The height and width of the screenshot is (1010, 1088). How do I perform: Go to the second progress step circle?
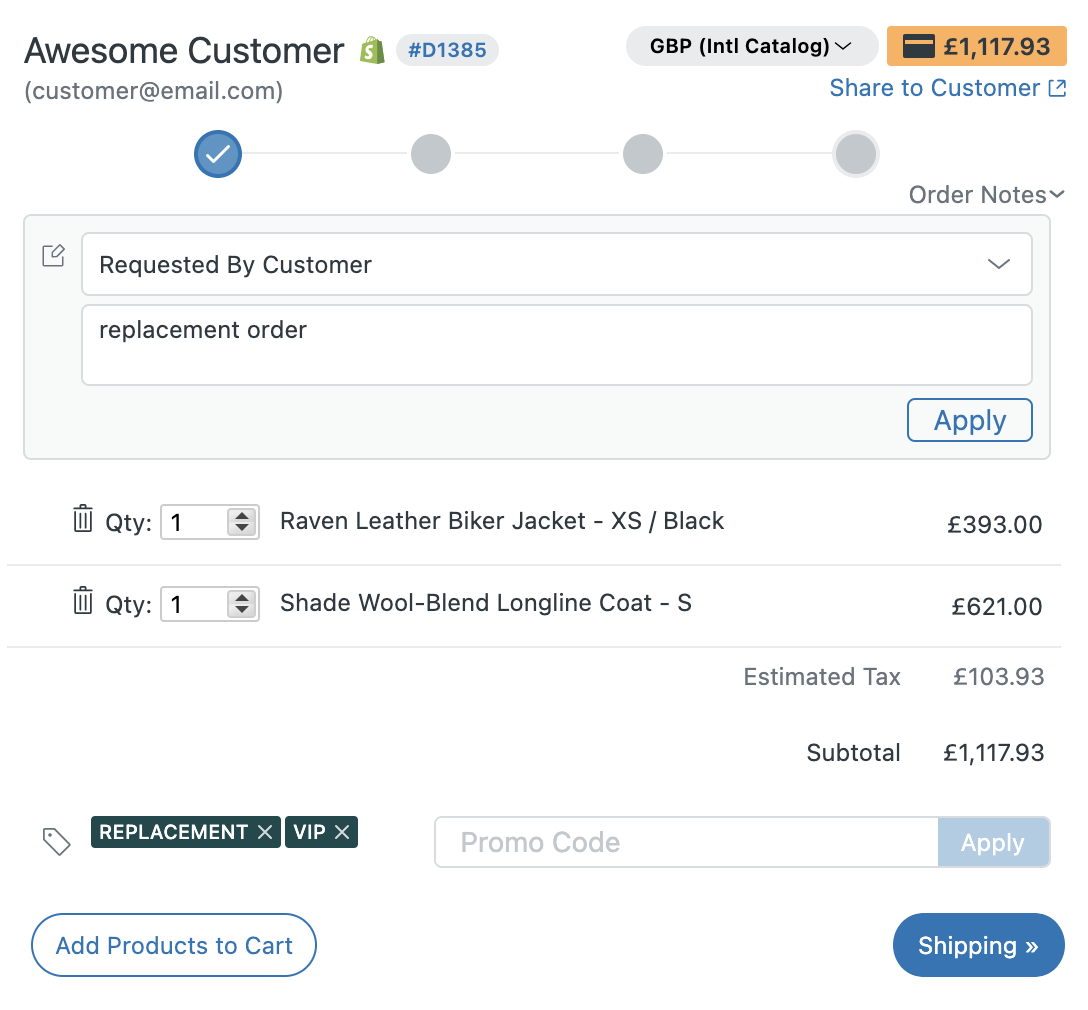[431, 154]
